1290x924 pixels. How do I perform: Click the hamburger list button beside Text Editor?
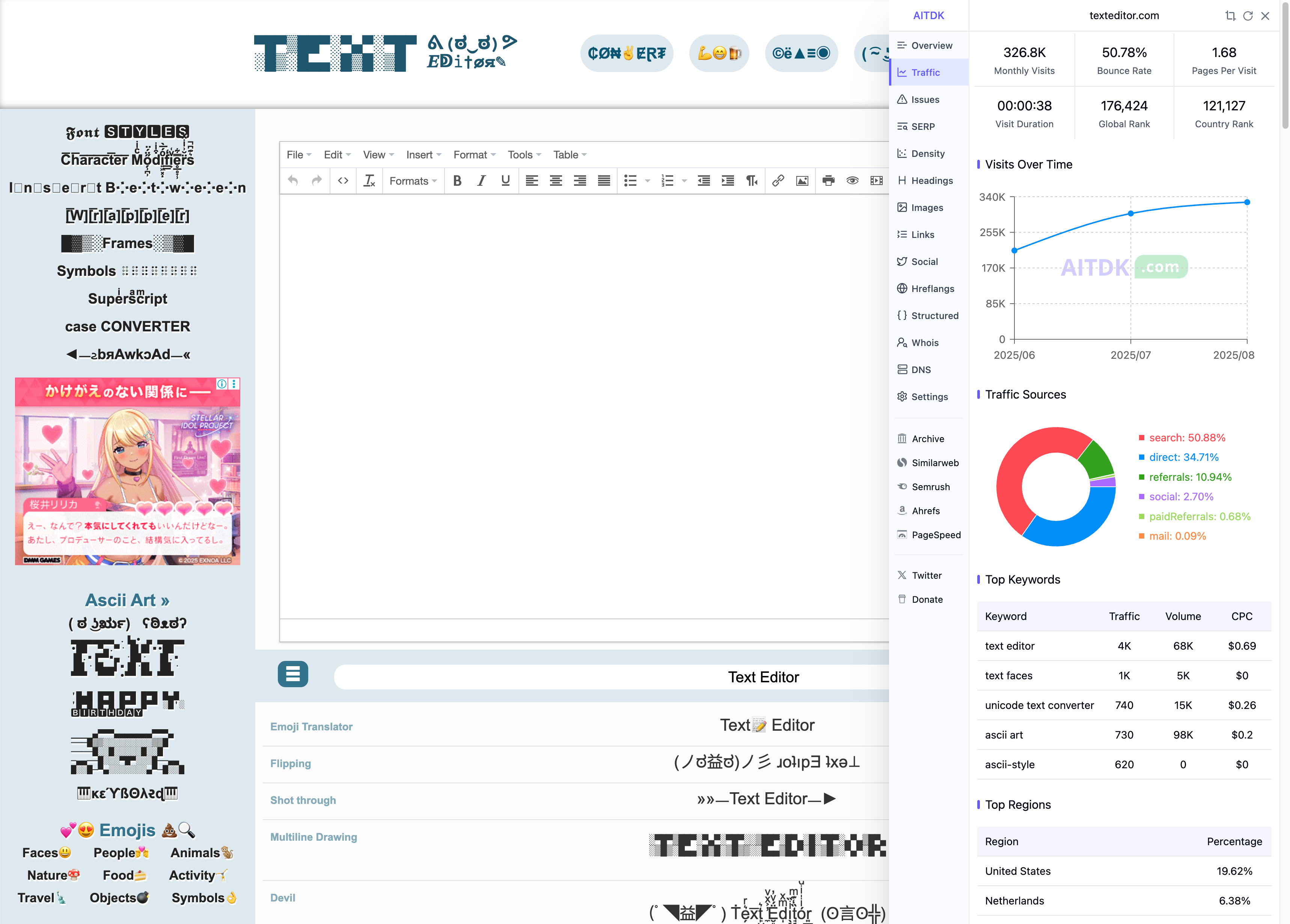[x=293, y=674]
